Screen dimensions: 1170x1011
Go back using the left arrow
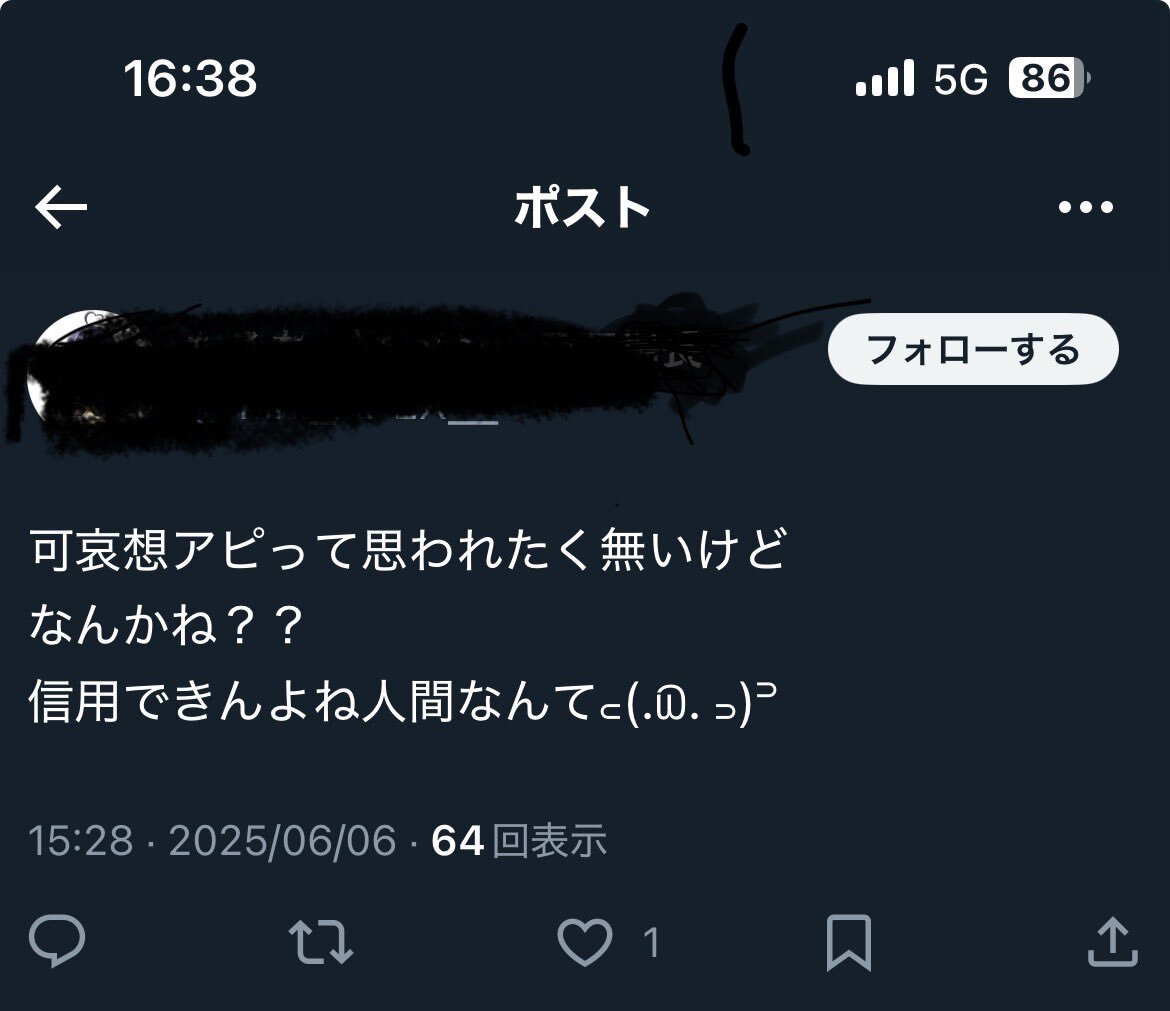(x=61, y=207)
